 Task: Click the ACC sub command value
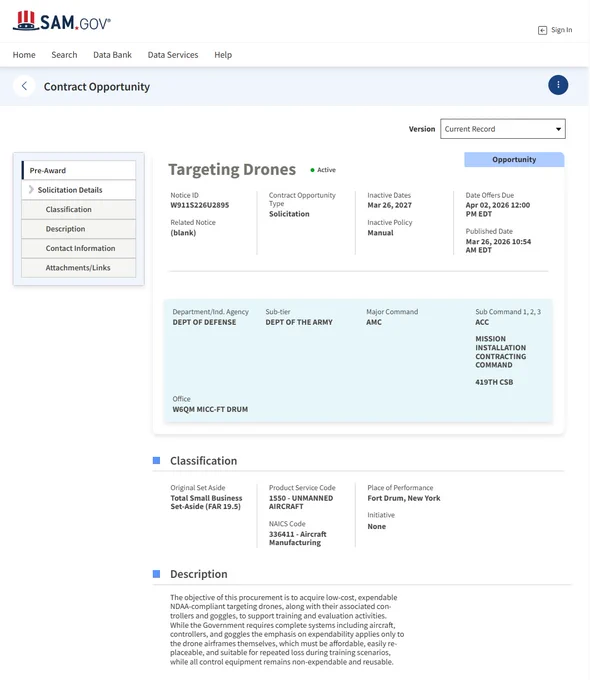[482, 322]
